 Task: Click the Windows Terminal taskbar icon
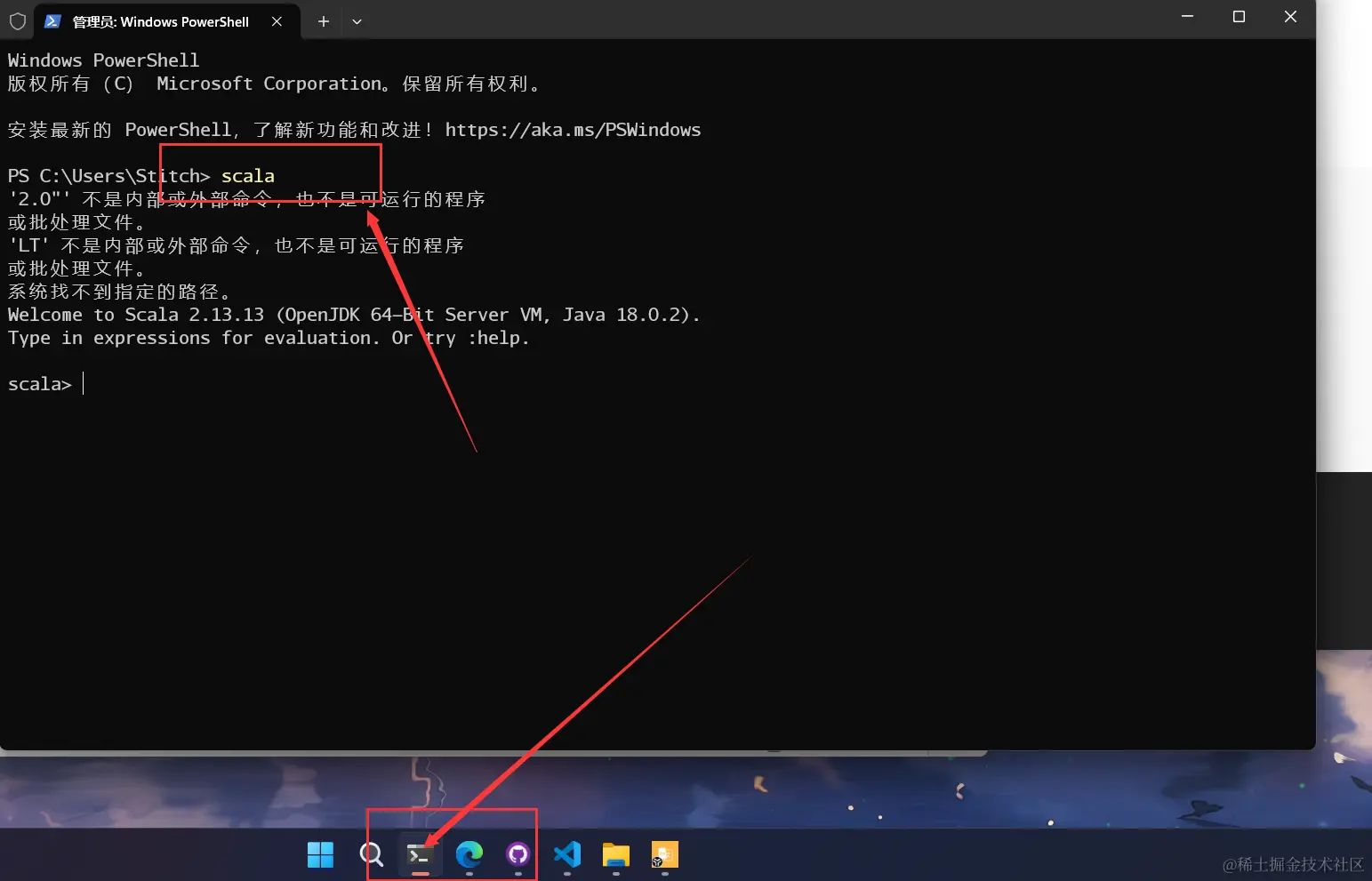pos(420,854)
